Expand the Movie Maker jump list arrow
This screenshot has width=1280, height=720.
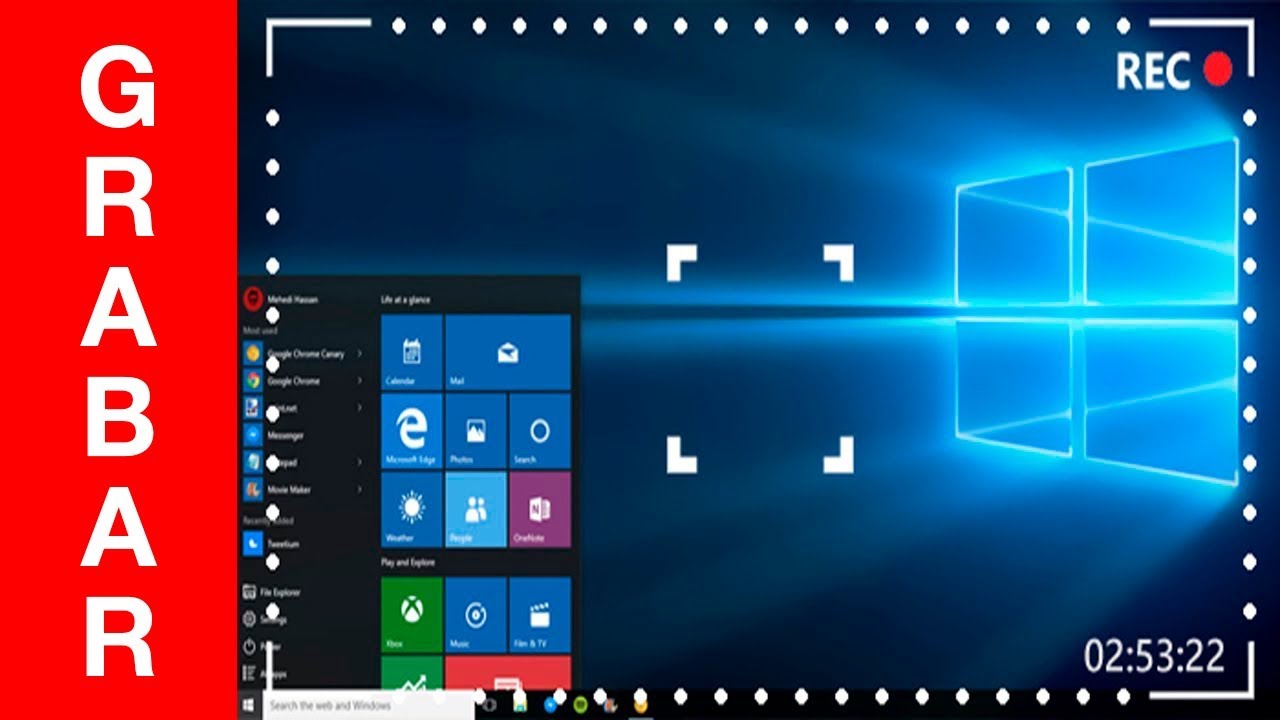tap(360, 490)
